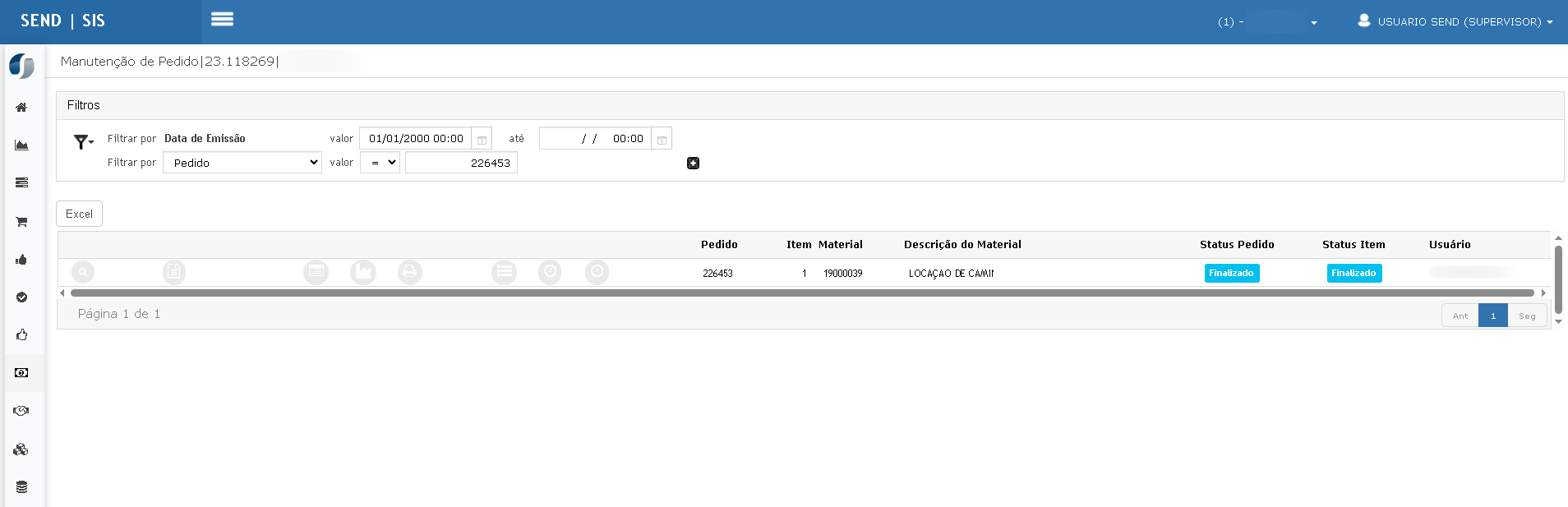Viewport: 1568px width, 507px height.
Task: Open the area chart sidebar icon
Action: coord(21,145)
